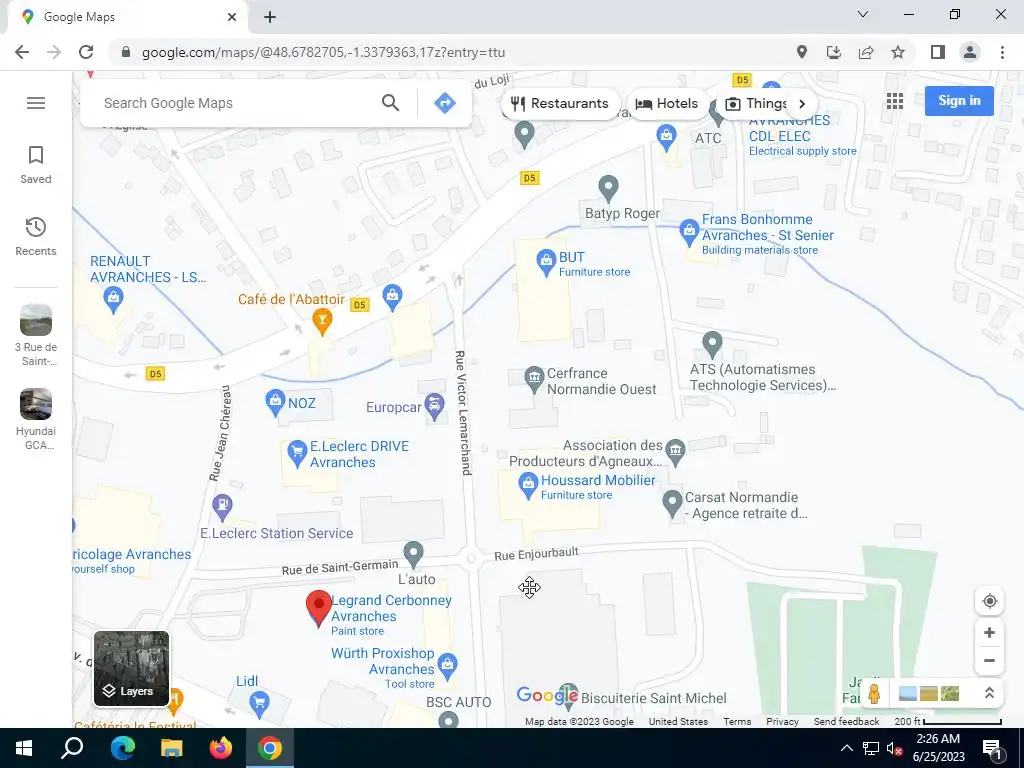The image size is (1024, 768).
Task: Select the L'auto marker pin
Action: 413,554
